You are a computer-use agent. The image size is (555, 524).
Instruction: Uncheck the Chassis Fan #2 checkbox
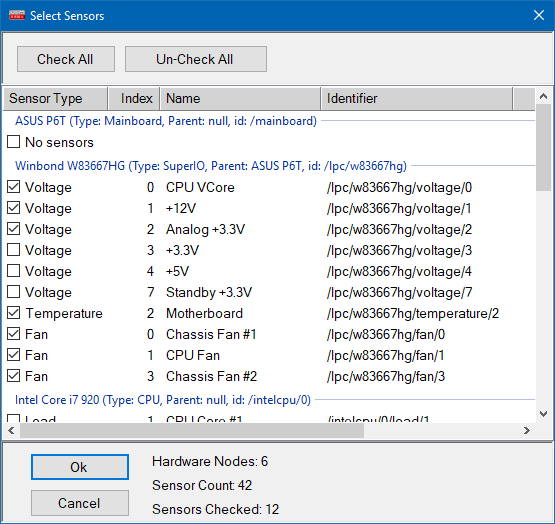pos(13,376)
